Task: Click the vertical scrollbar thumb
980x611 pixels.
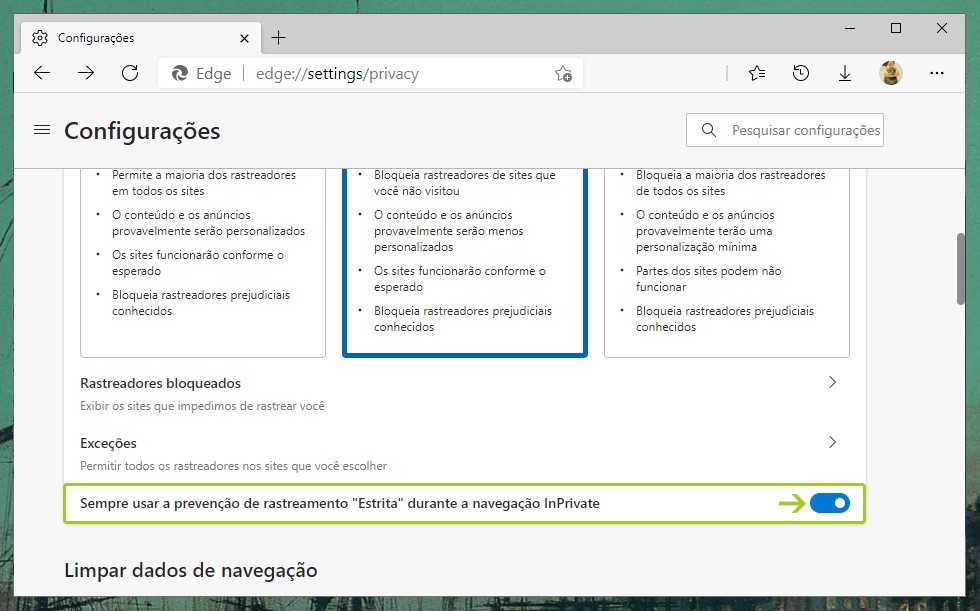Action: [961, 269]
